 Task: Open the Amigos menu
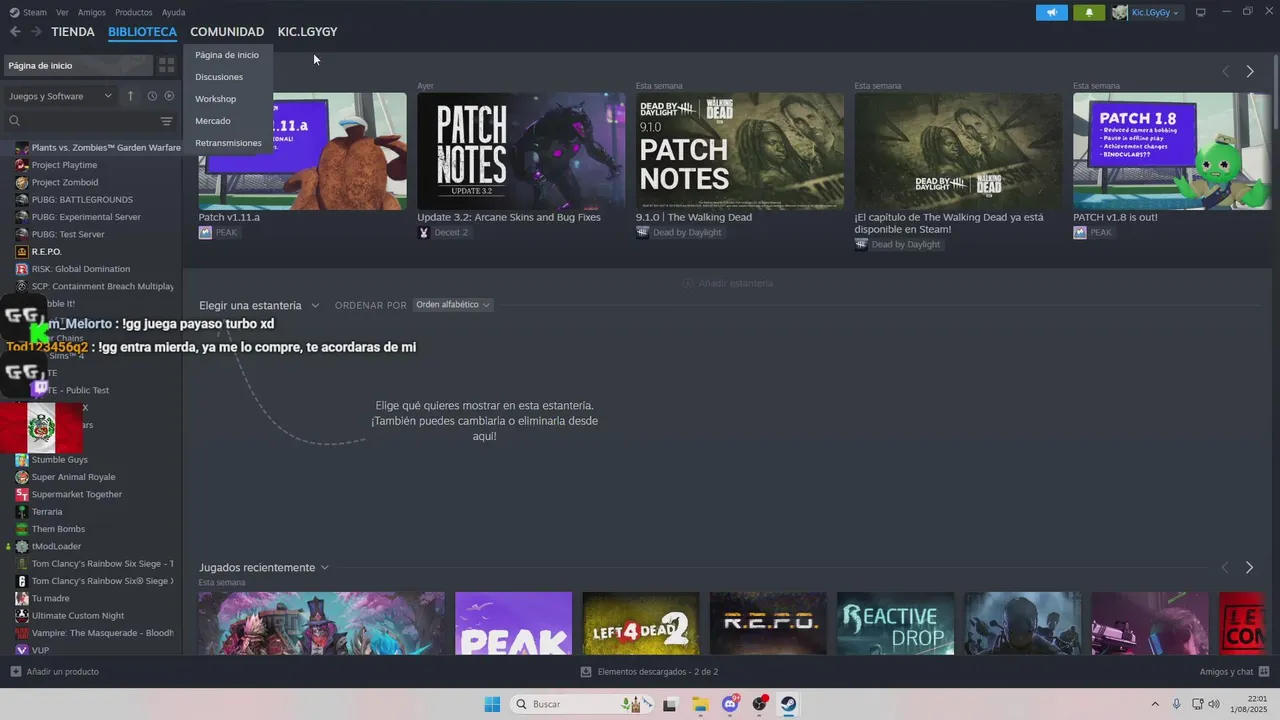pyautogui.click(x=92, y=12)
